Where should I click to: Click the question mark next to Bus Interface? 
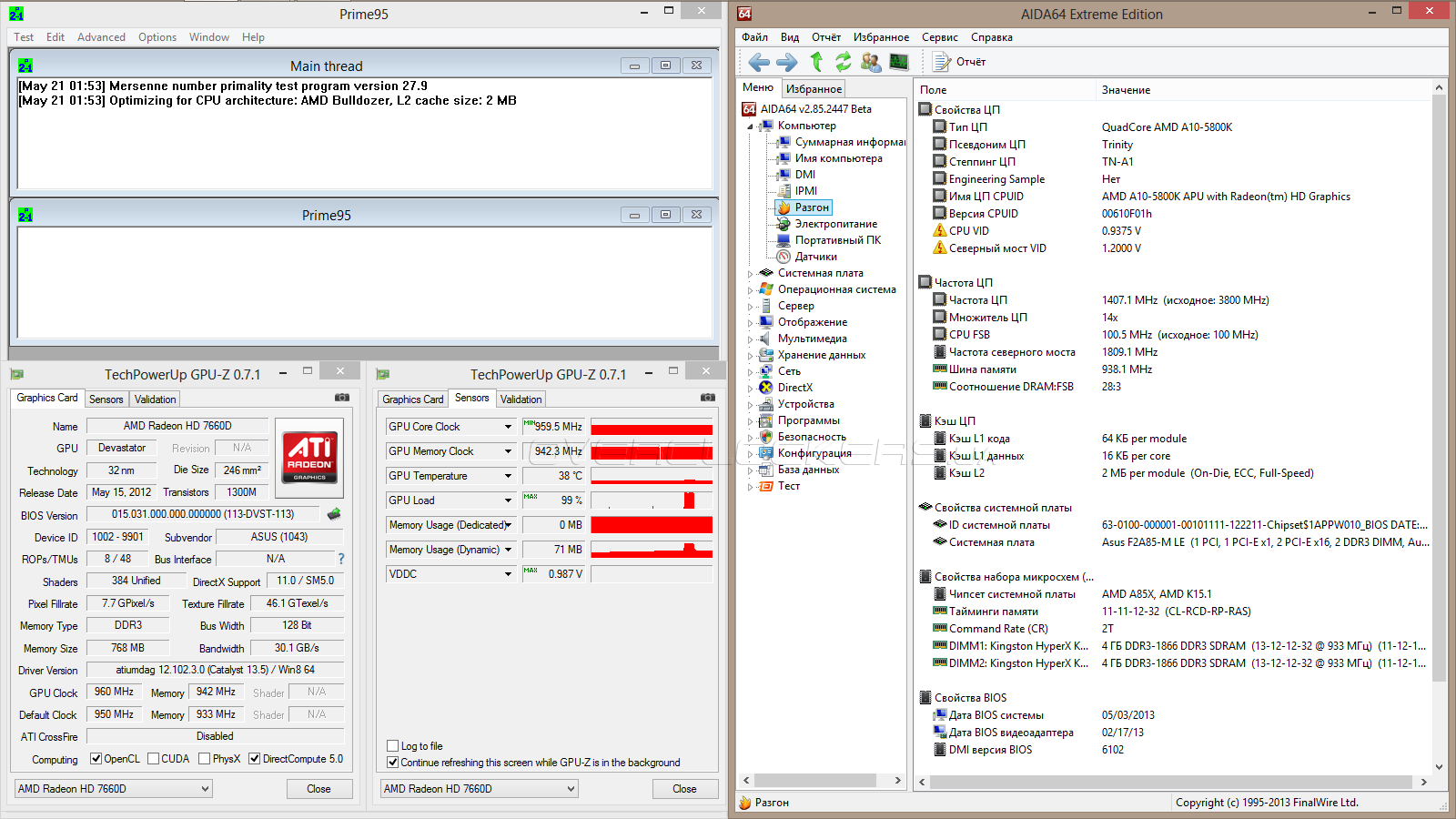coord(341,559)
